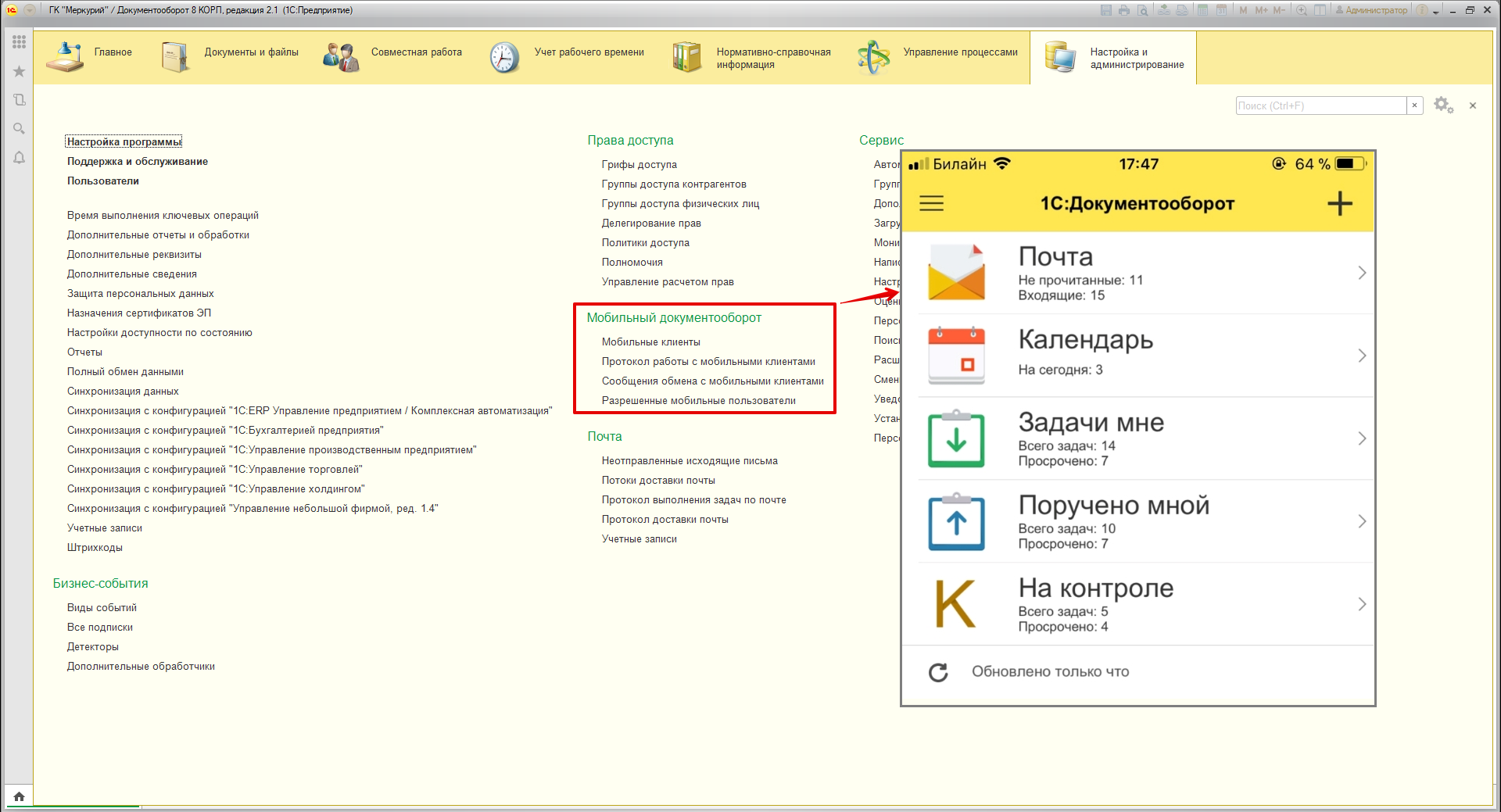Open Грифы доступа link
This screenshot has height=812, width=1501.
(x=639, y=164)
